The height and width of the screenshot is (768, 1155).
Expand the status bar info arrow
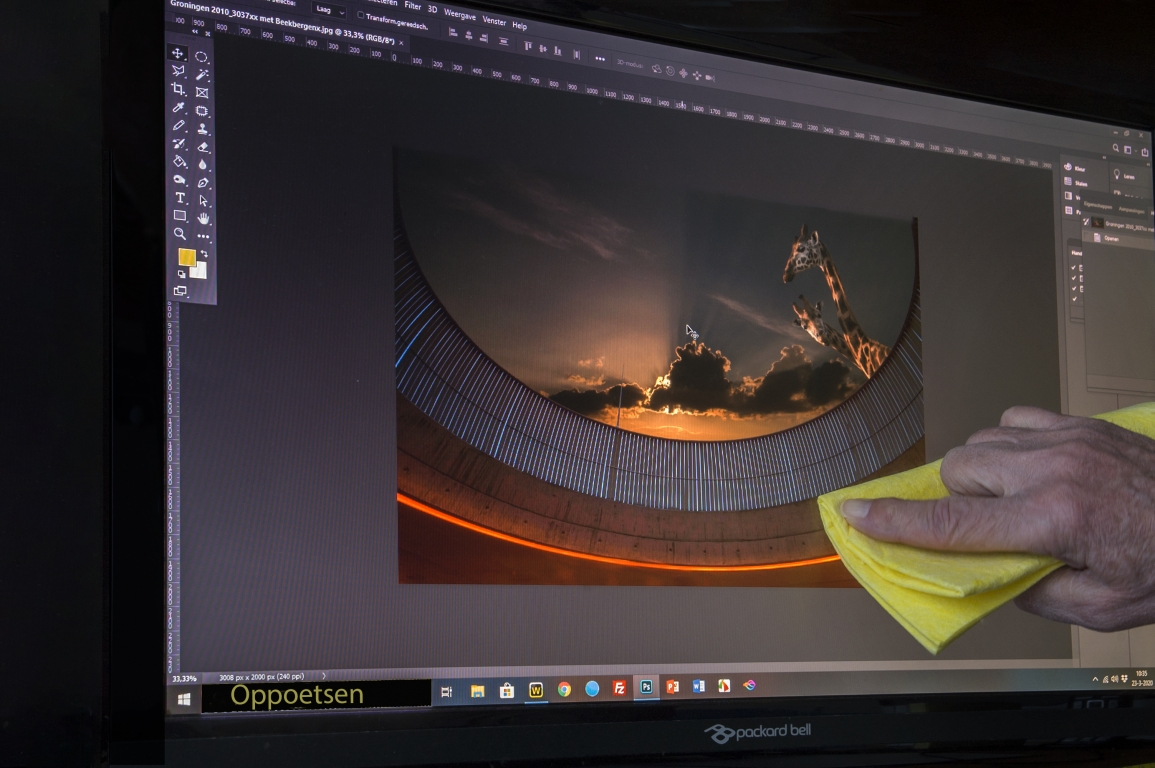[x=323, y=675]
